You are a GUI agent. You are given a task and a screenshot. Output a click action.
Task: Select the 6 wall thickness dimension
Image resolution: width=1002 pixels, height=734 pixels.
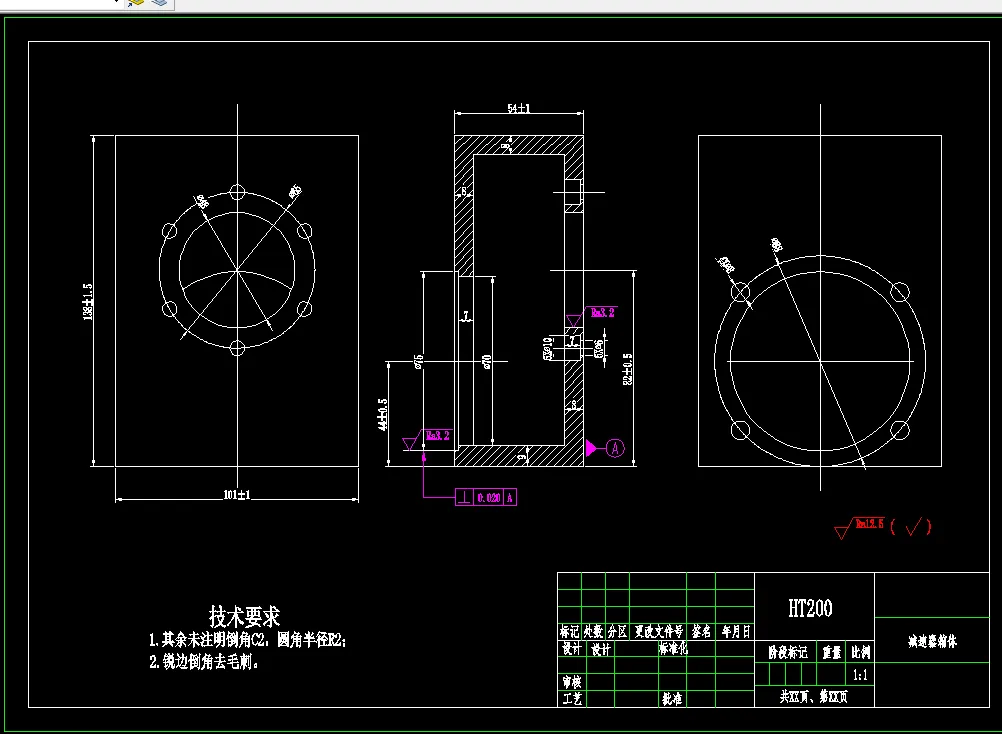(x=465, y=191)
